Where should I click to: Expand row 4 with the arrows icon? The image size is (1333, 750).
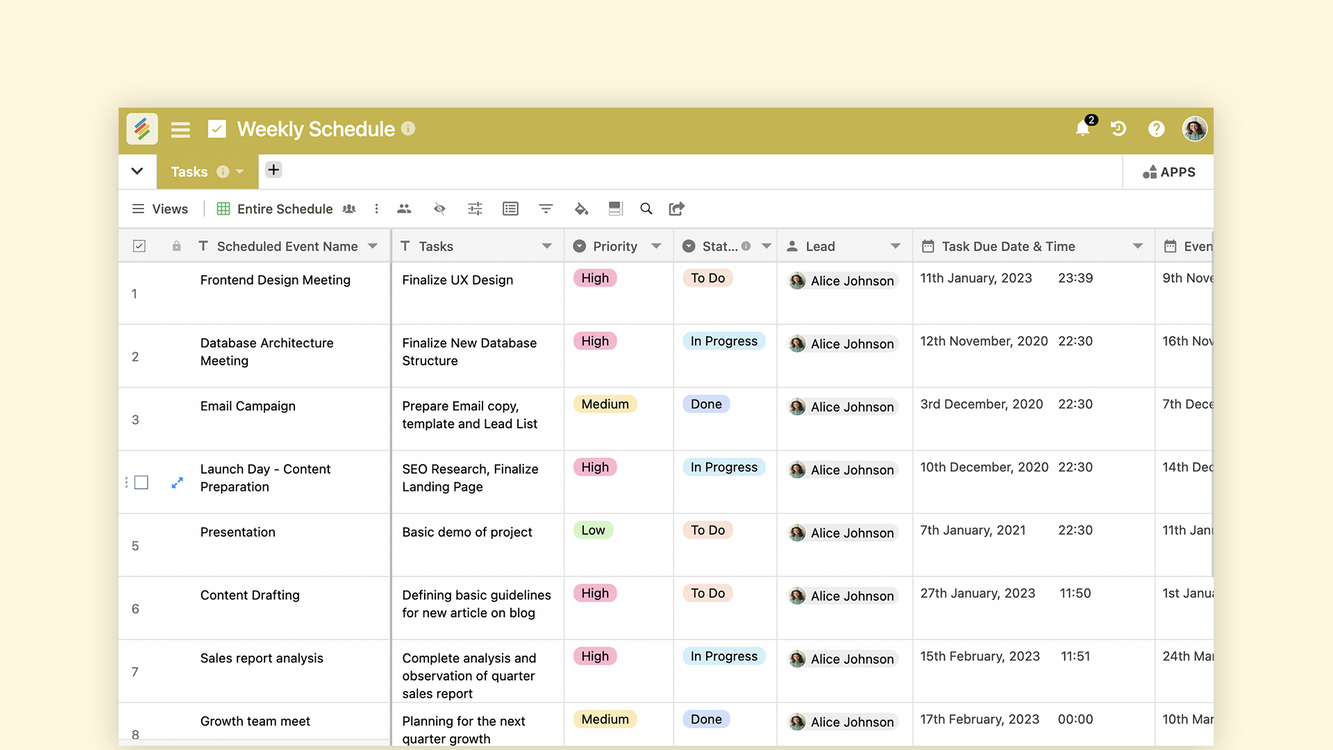click(x=177, y=483)
